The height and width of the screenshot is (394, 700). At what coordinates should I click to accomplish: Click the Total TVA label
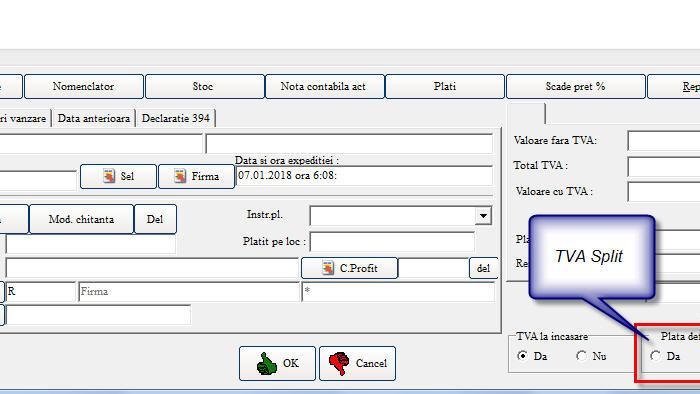541,166
